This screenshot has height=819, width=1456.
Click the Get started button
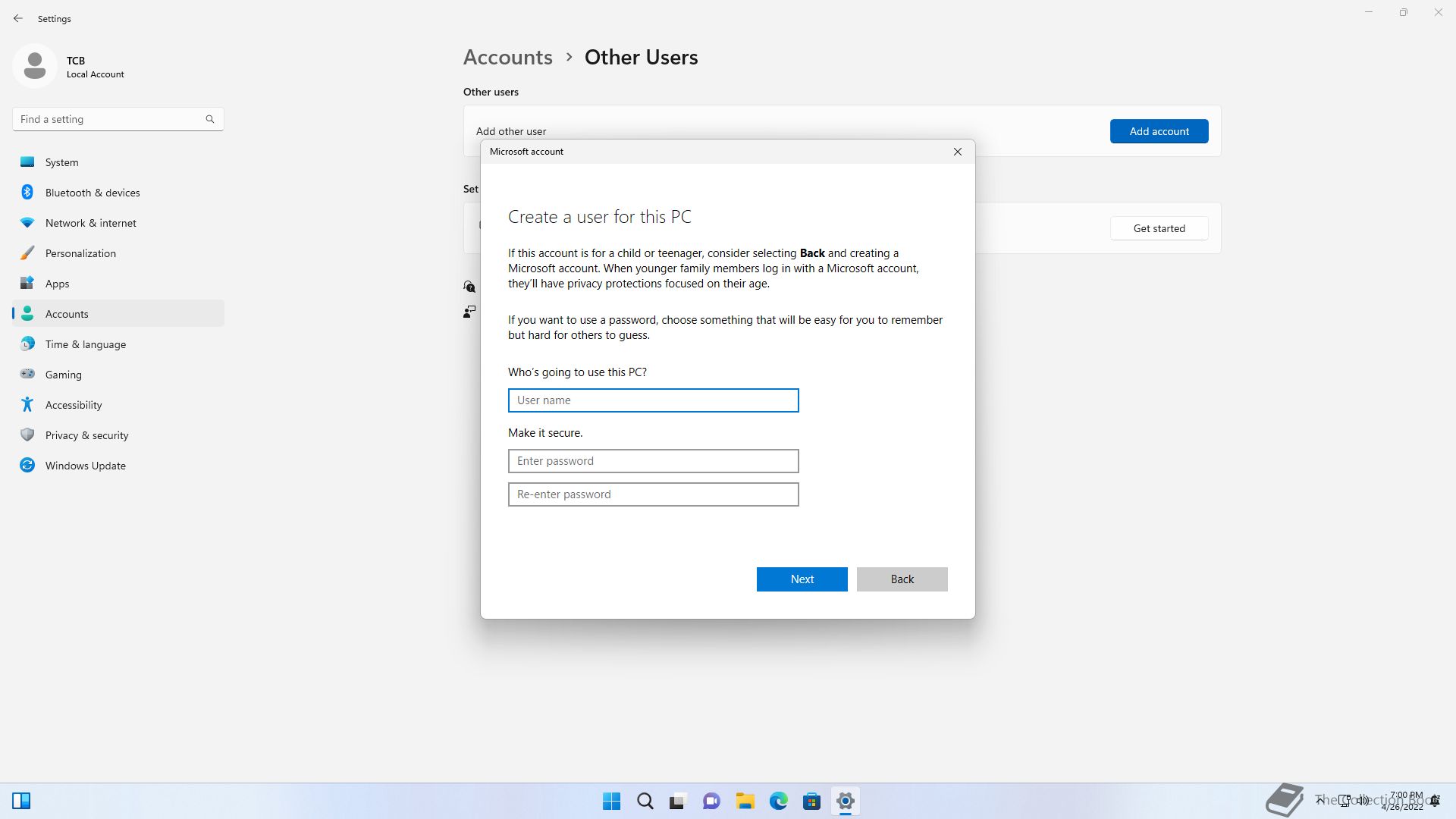1159,228
